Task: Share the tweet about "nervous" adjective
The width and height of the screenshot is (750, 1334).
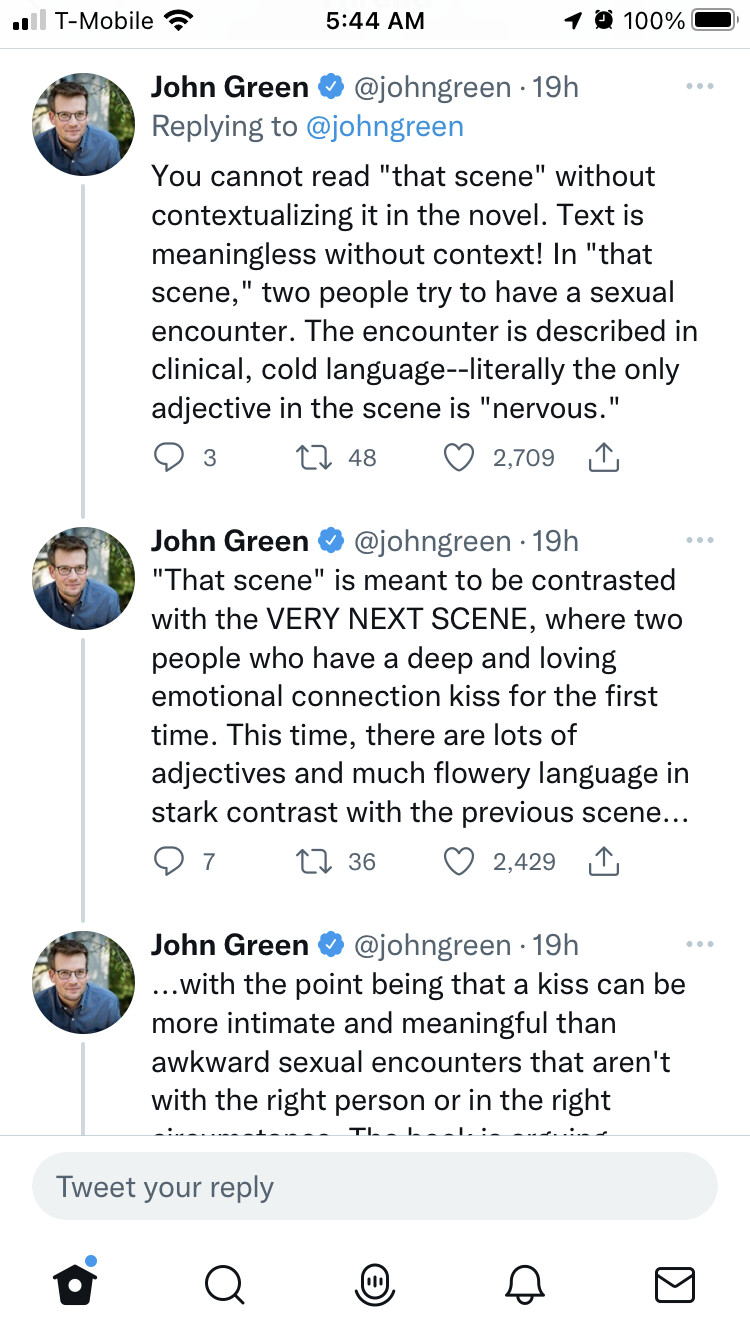Action: tap(603, 457)
